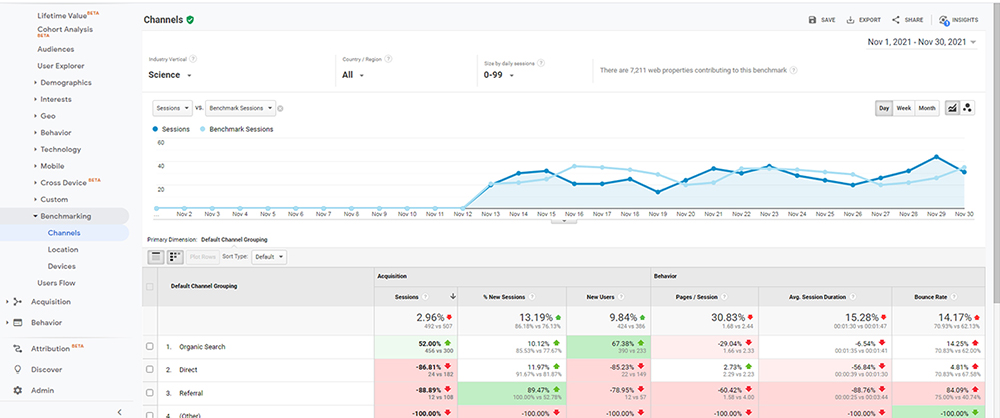The image size is (1000, 418).
Task: Open help for Country / Region
Action: pyautogui.click(x=388, y=59)
